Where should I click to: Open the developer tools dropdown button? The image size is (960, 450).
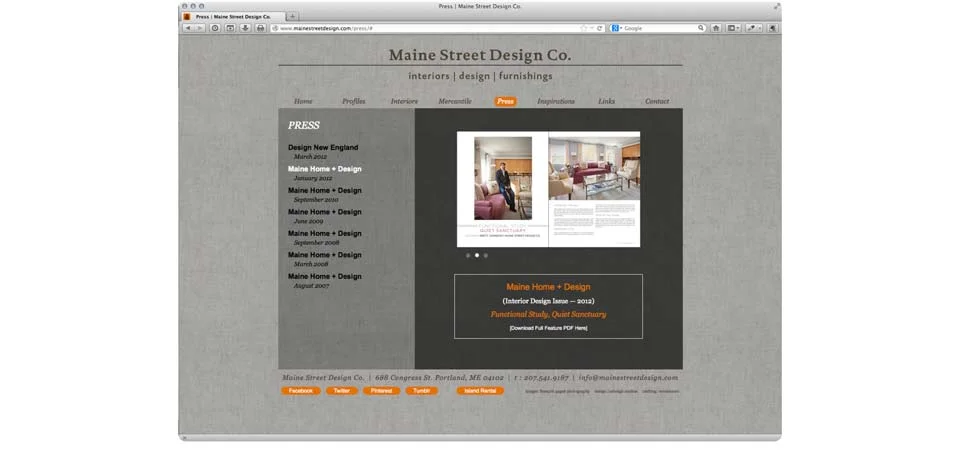pyautogui.click(x=754, y=28)
